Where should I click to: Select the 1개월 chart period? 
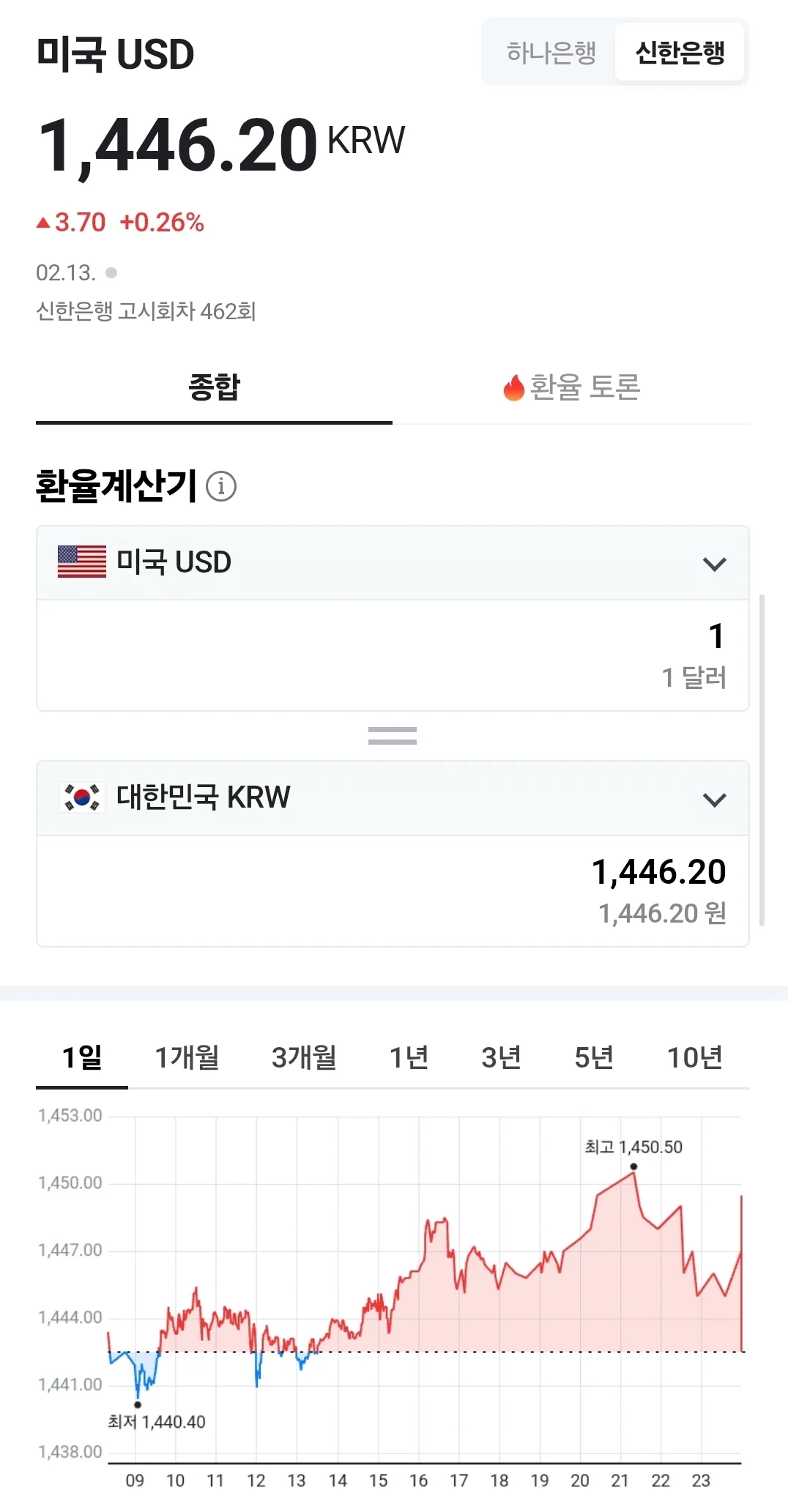click(x=187, y=1057)
